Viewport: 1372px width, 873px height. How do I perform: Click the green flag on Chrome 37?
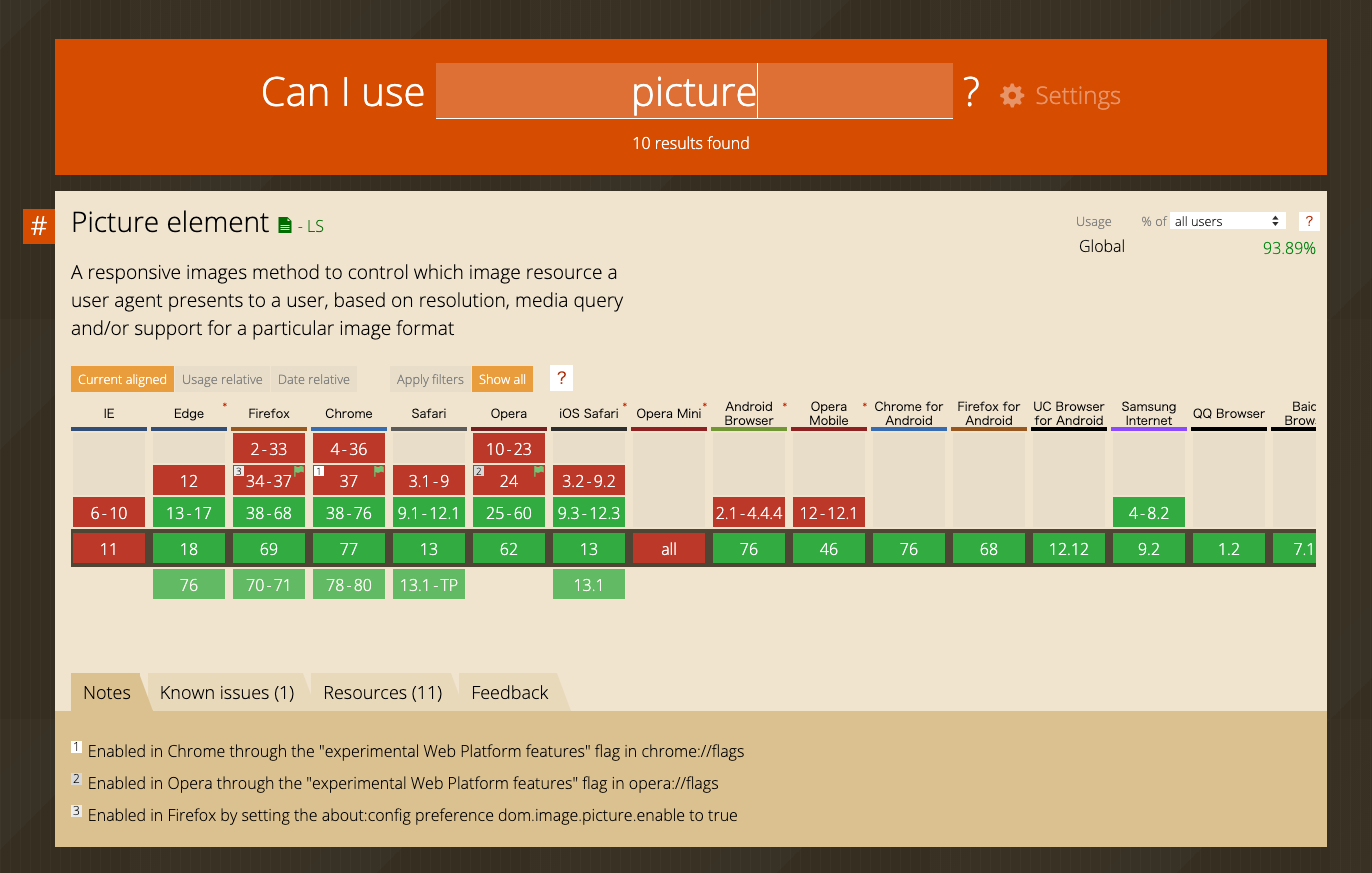coord(379,470)
